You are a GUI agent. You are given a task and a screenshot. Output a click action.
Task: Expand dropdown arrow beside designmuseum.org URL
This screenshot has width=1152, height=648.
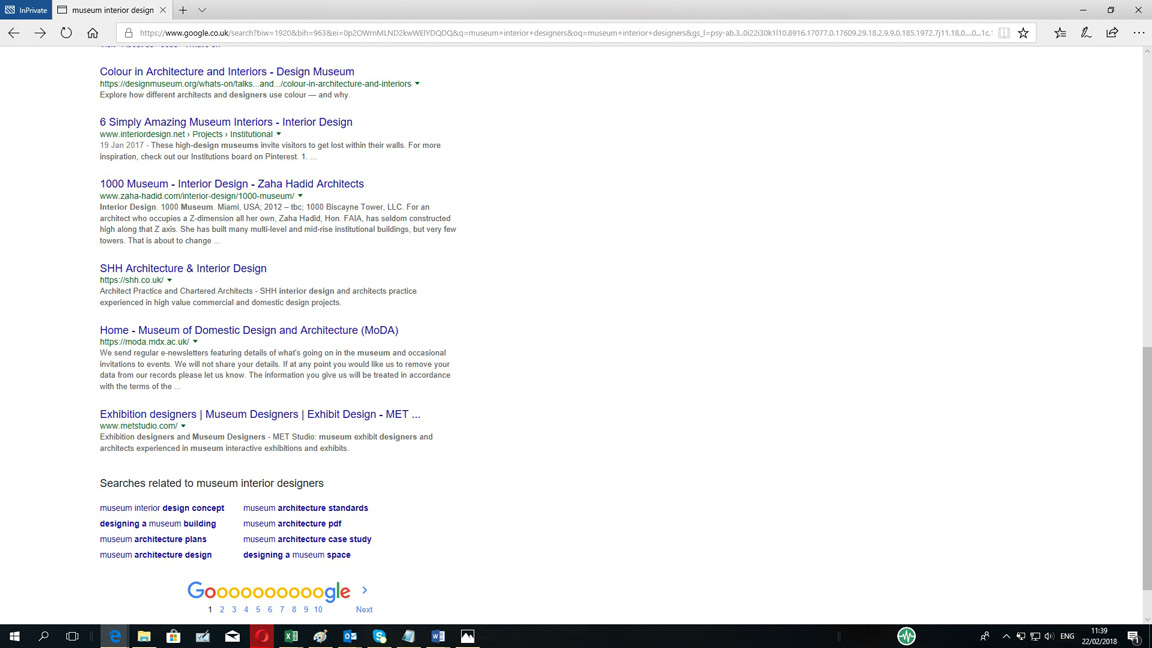pos(417,84)
